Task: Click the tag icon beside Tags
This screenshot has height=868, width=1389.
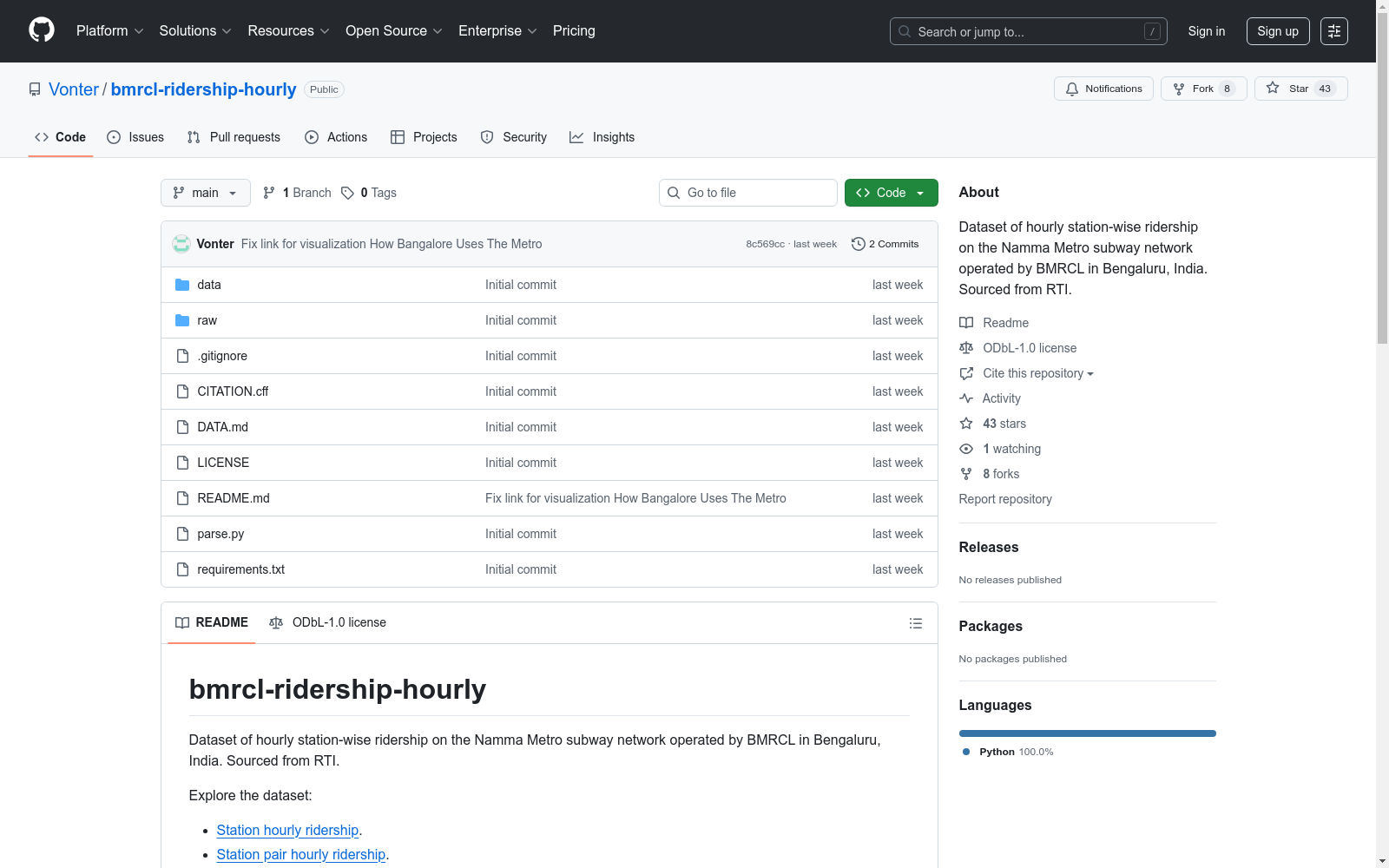Action: click(x=347, y=193)
